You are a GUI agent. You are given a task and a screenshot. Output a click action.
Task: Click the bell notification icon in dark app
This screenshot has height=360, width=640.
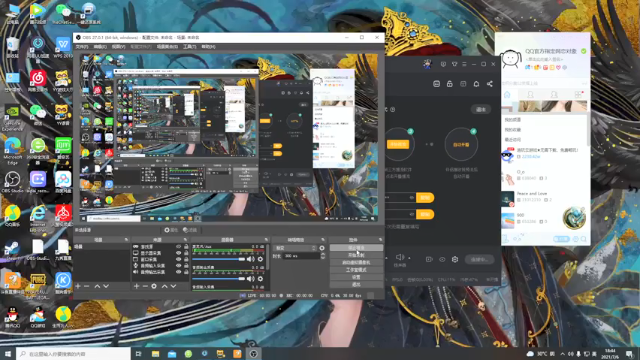pyautogui.click(x=476, y=84)
